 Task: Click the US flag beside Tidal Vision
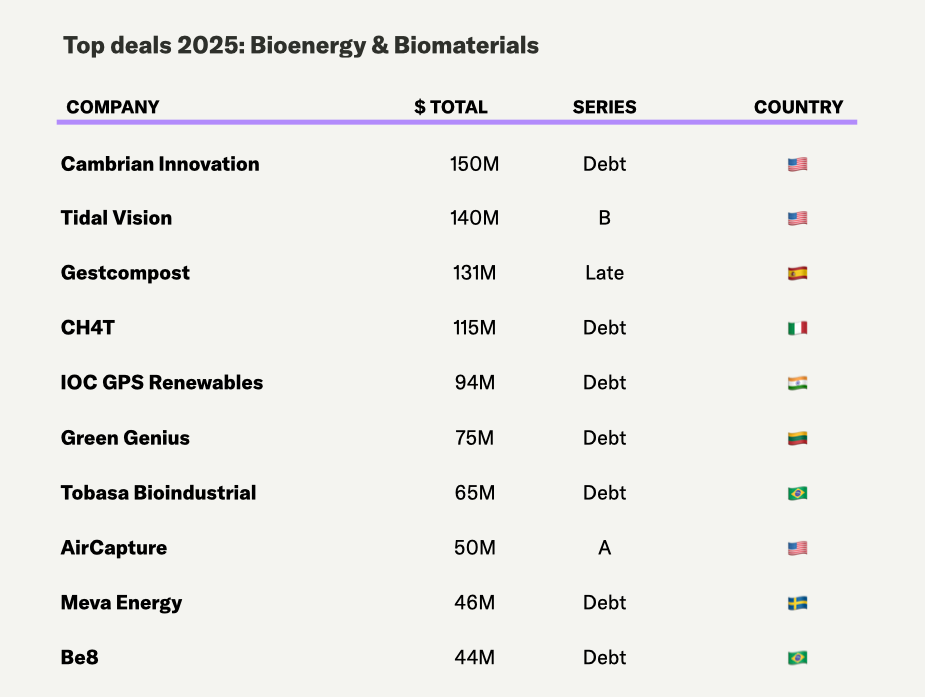coord(797,218)
